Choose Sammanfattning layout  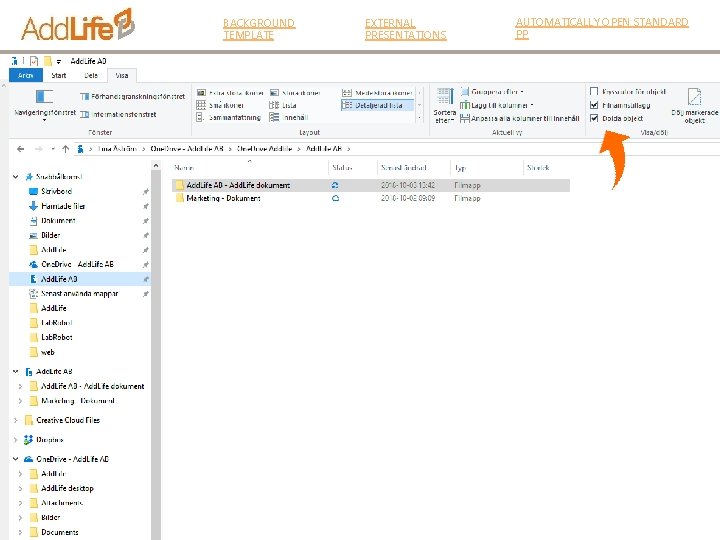(x=229, y=118)
